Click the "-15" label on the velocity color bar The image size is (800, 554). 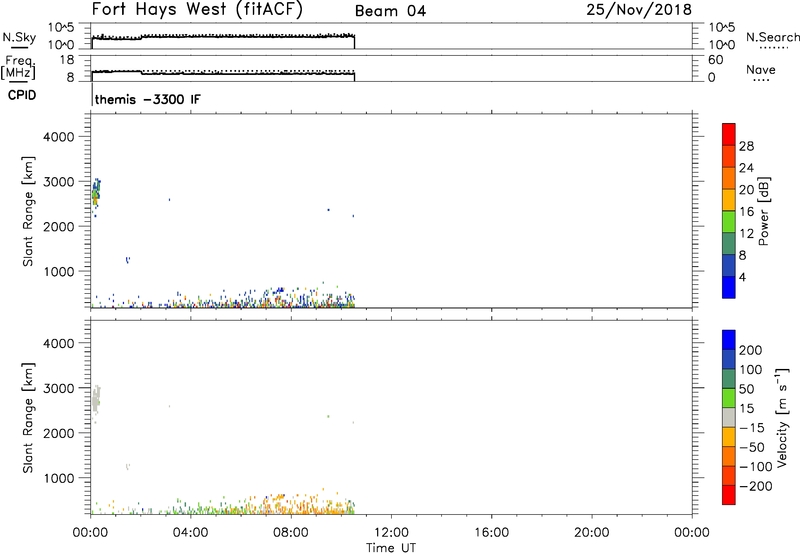(752, 428)
